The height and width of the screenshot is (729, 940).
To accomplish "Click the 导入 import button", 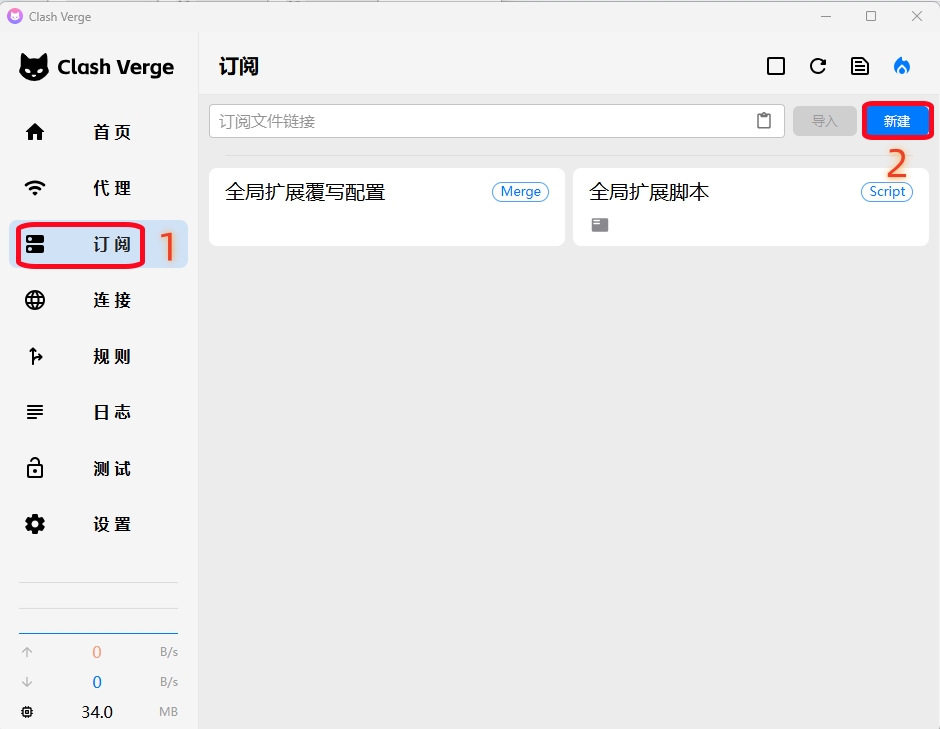I will click(825, 121).
